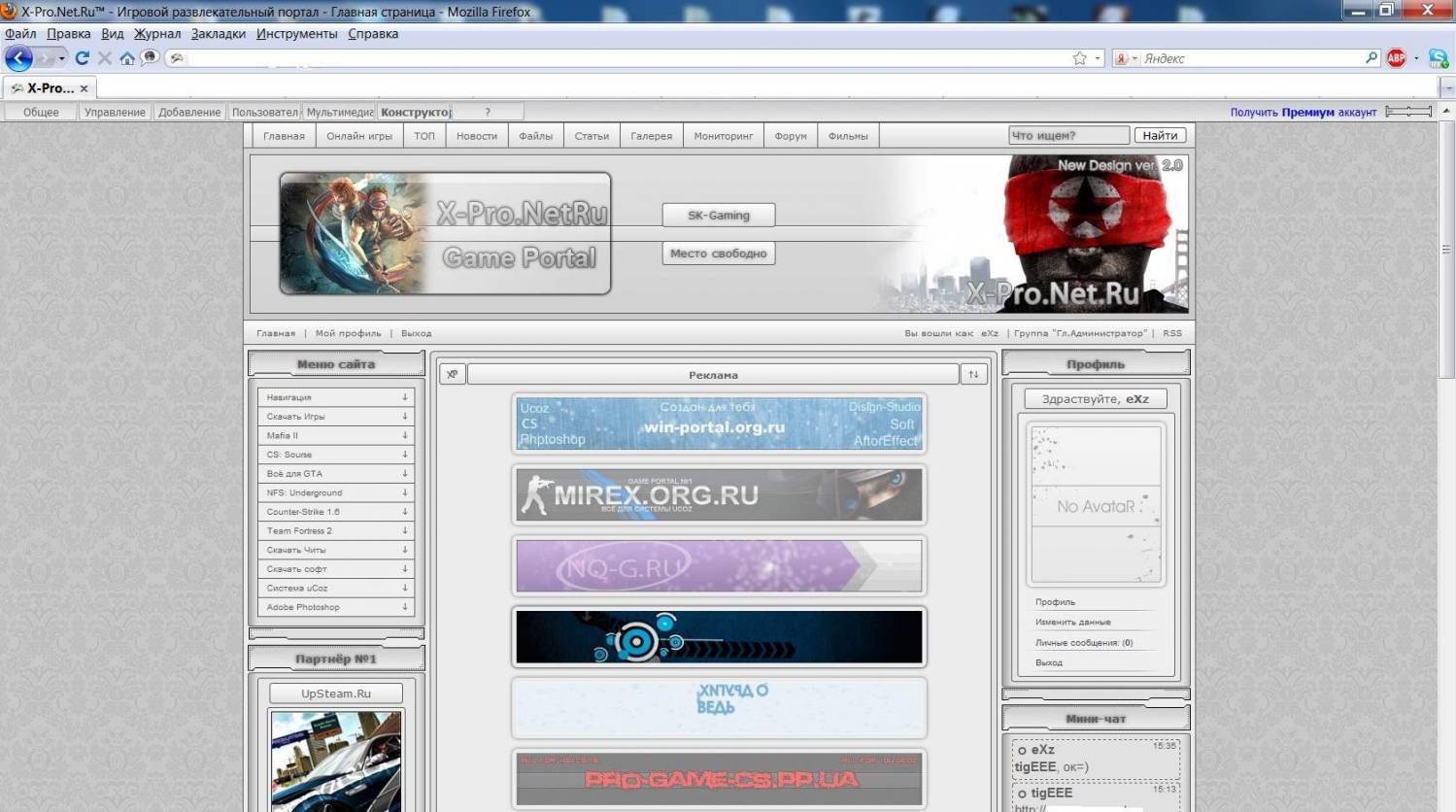Image resolution: width=1456 pixels, height=812 pixels.
Task: Click the browser Back arrow button
Action: tap(18, 58)
